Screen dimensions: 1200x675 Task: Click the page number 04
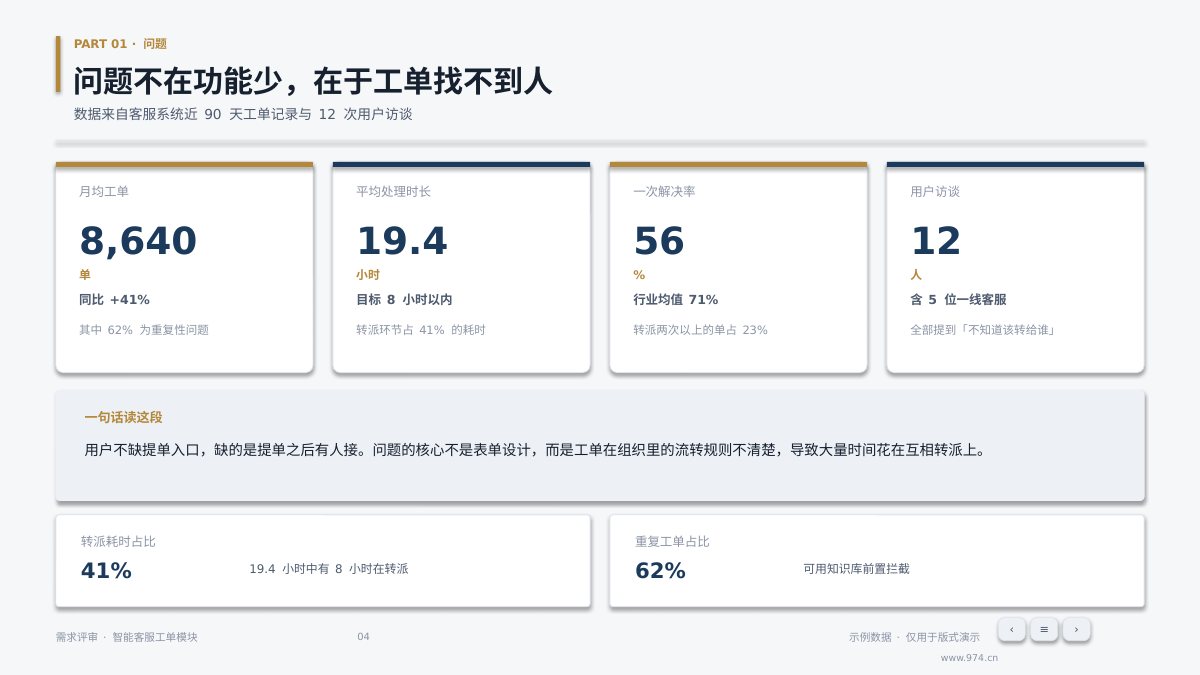click(x=363, y=637)
